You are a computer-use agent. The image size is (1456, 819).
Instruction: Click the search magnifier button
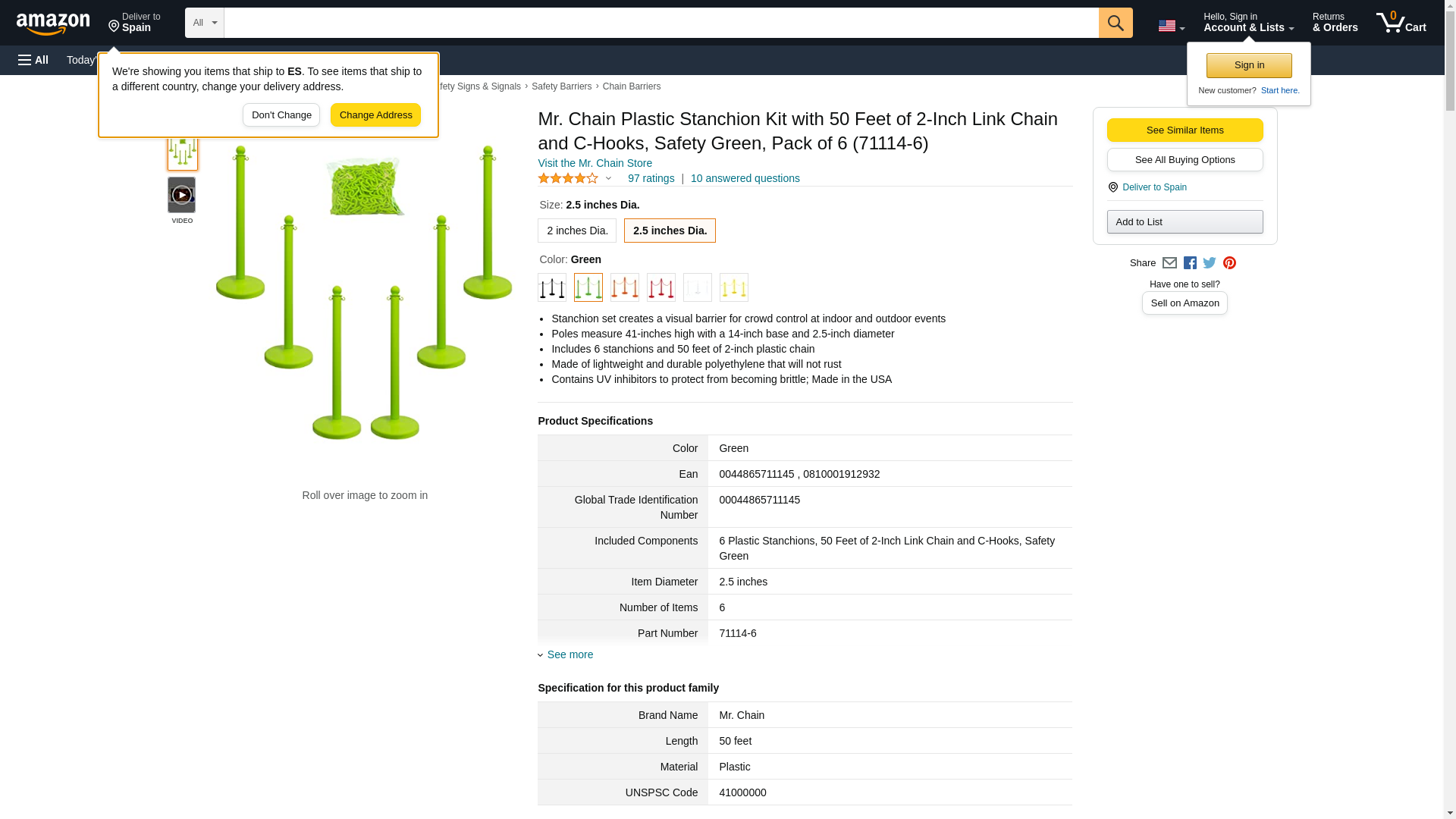point(1115,23)
